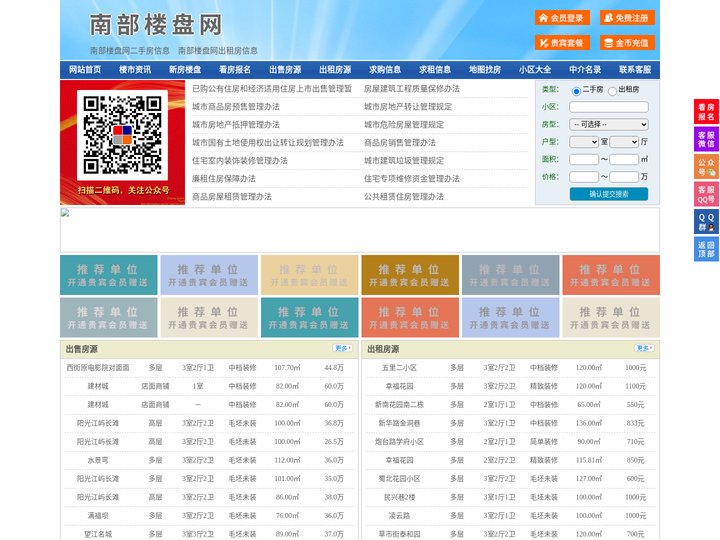The width and height of the screenshot is (720, 540).
Task: Click the broken image icon under the banner
Action: coord(65,213)
